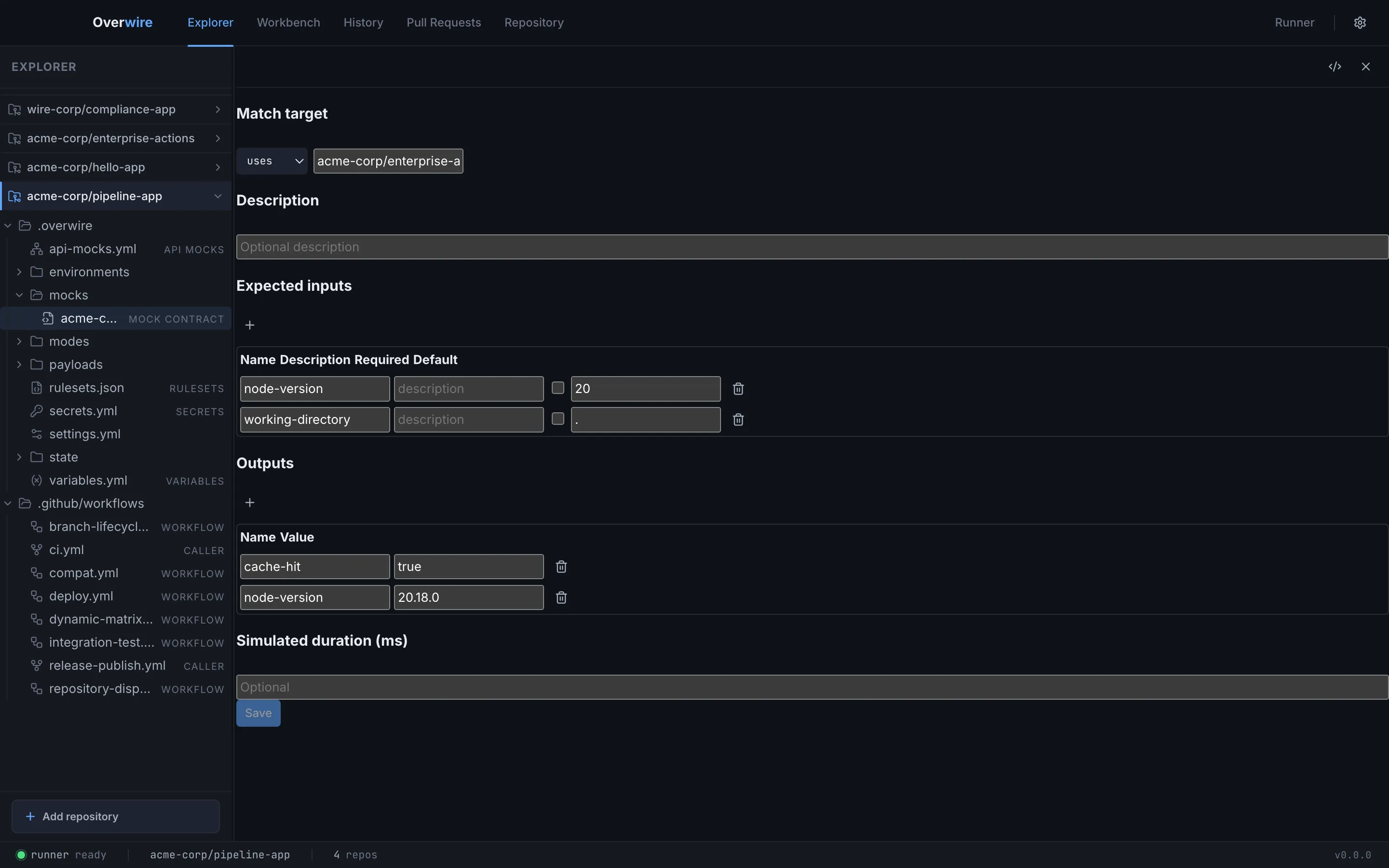1389x868 pixels.
Task: Focus the Simulated duration field
Action: (812, 687)
